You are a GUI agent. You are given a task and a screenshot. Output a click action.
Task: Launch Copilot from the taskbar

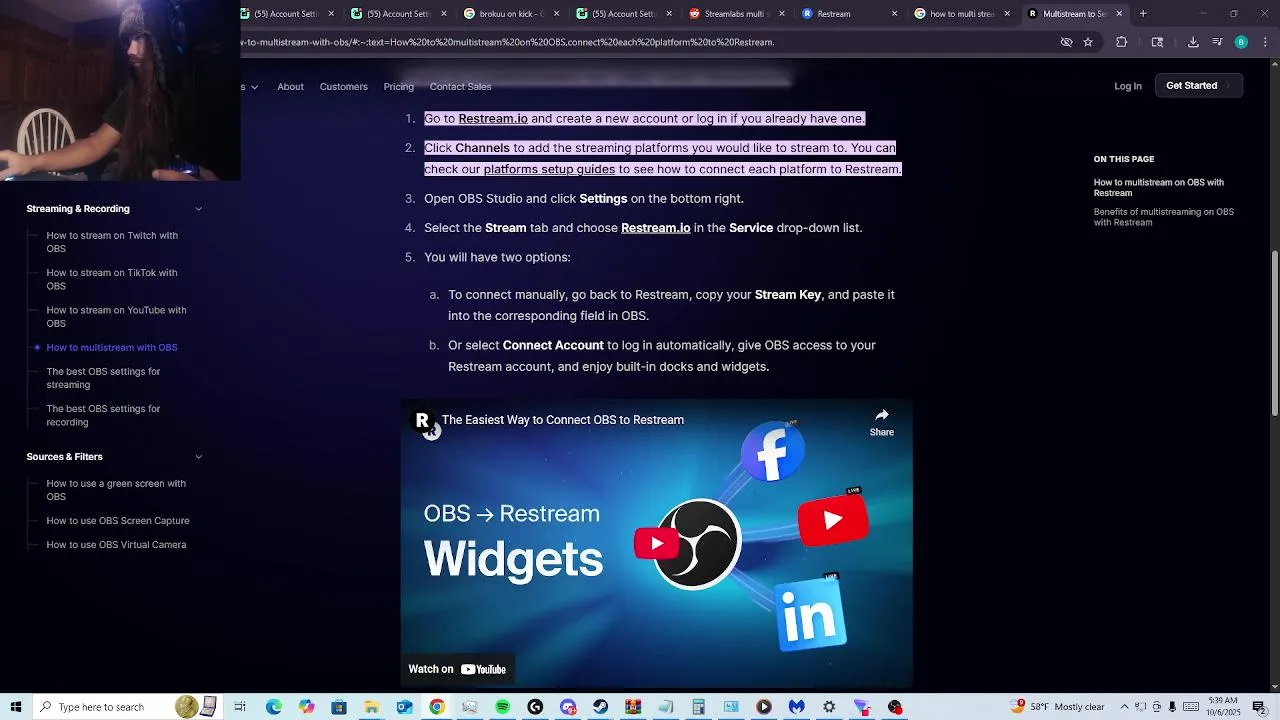coord(306,707)
